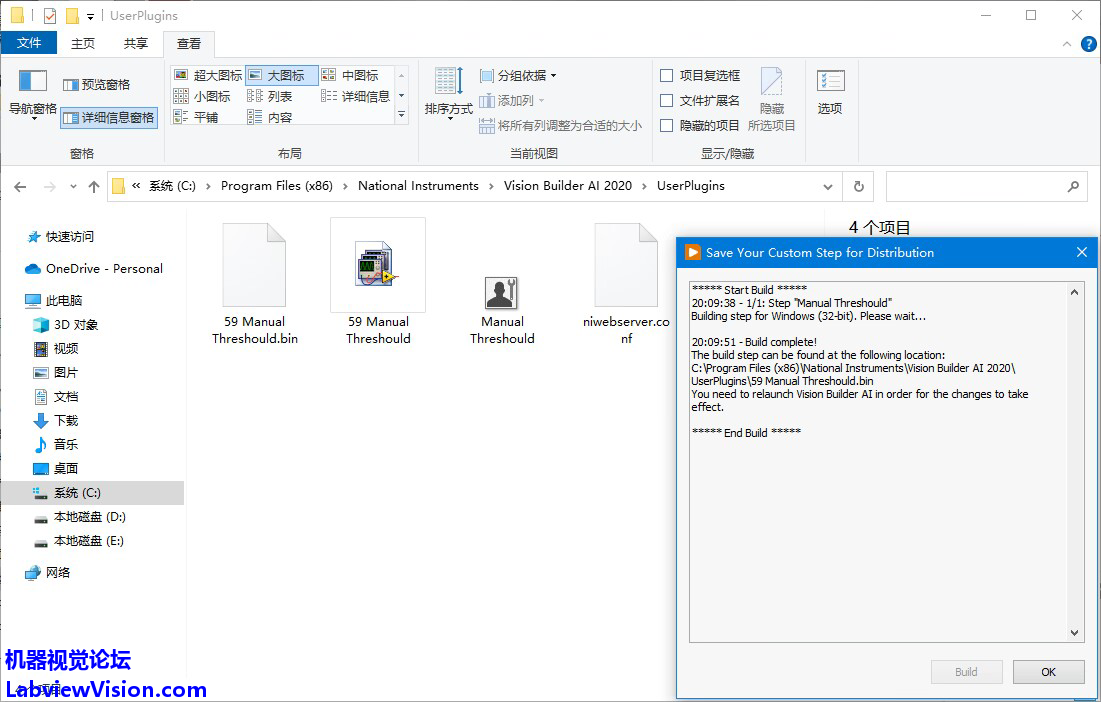Screen dimensions: 1101x702
Task: Click the navigation pane icon in ribbon
Action: coord(33,82)
